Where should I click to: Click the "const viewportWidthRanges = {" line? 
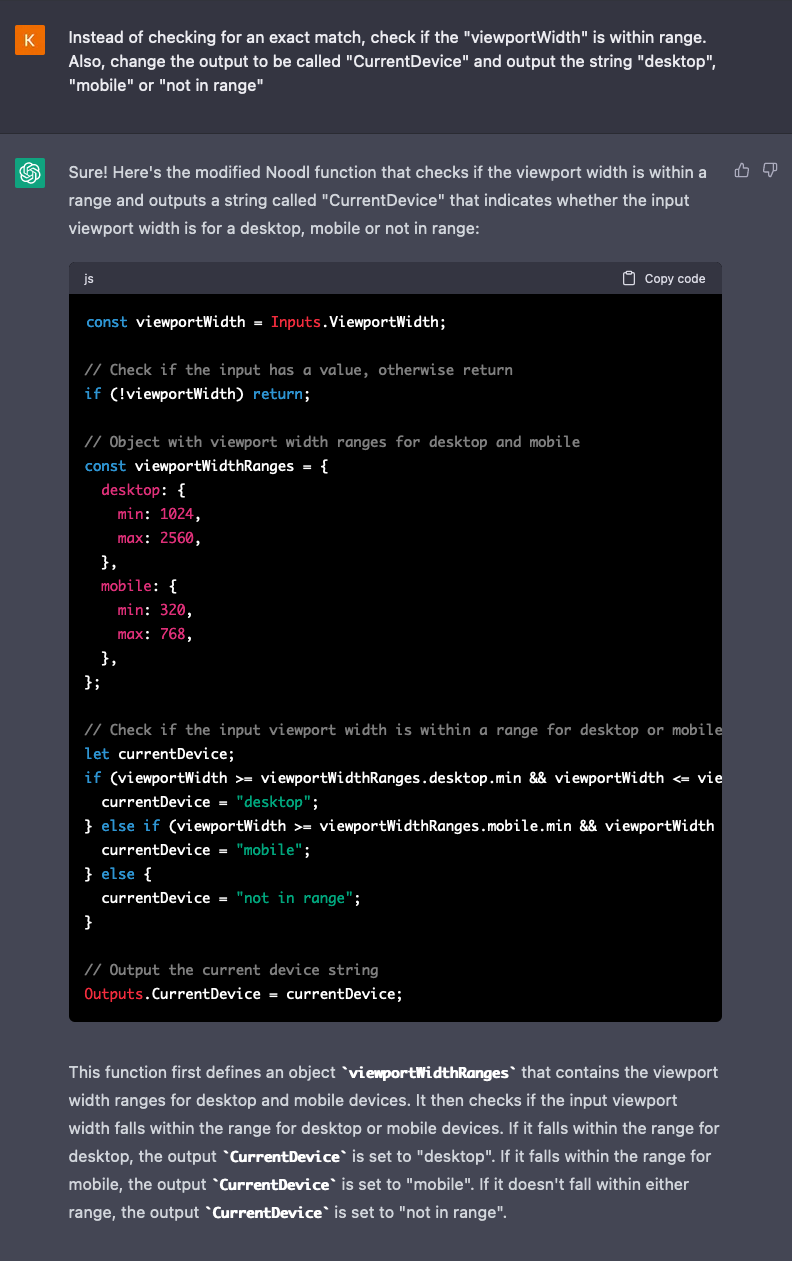click(205, 466)
